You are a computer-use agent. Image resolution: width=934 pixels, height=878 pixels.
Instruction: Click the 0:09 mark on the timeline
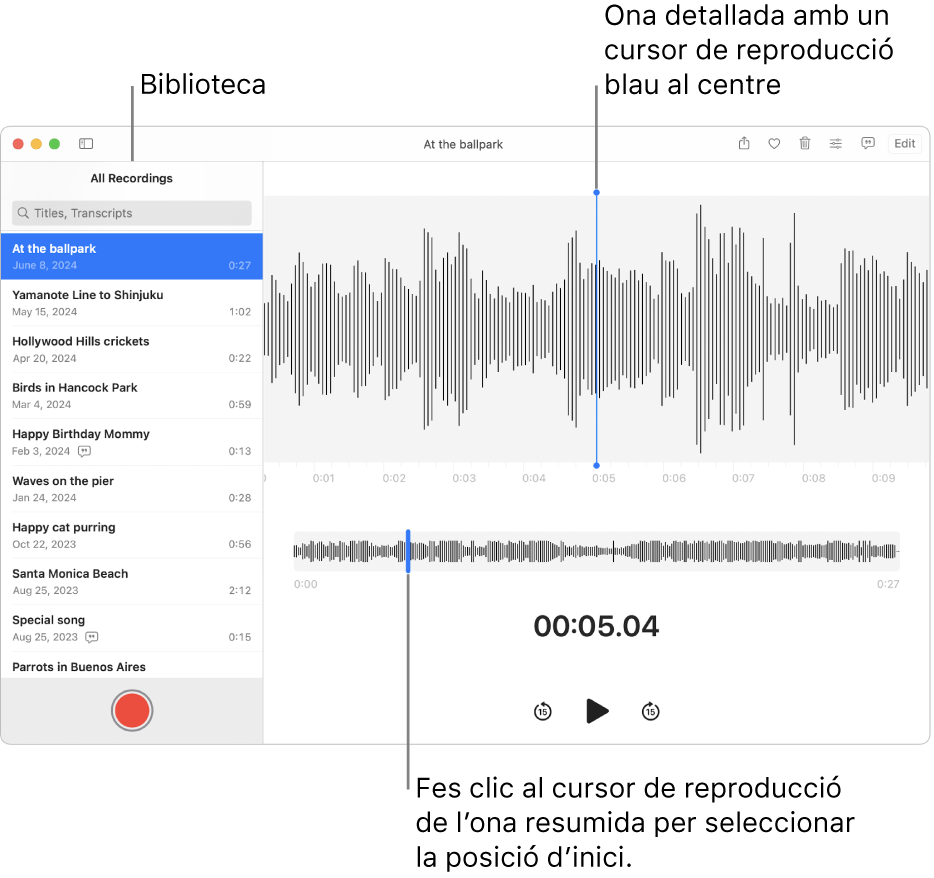pos(883,478)
